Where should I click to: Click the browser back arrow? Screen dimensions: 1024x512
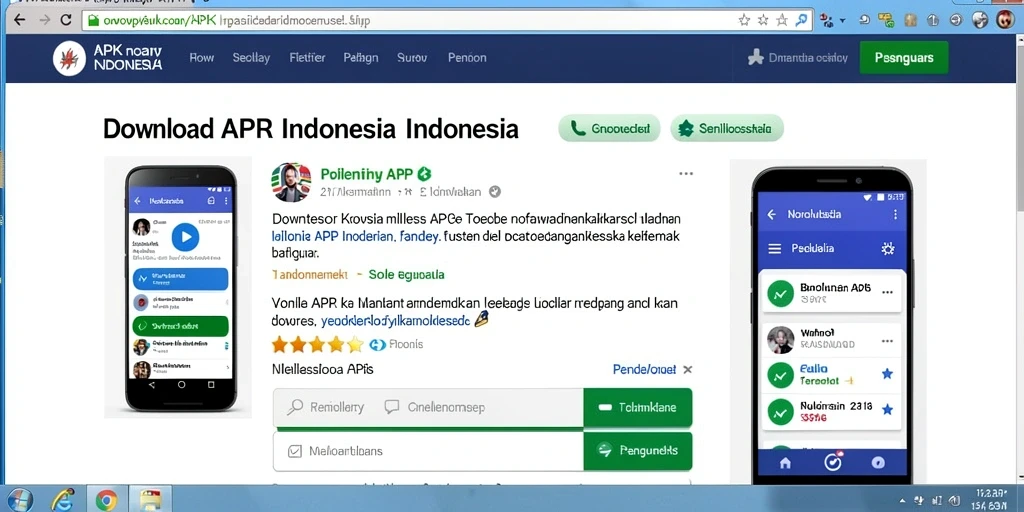coord(20,20)
